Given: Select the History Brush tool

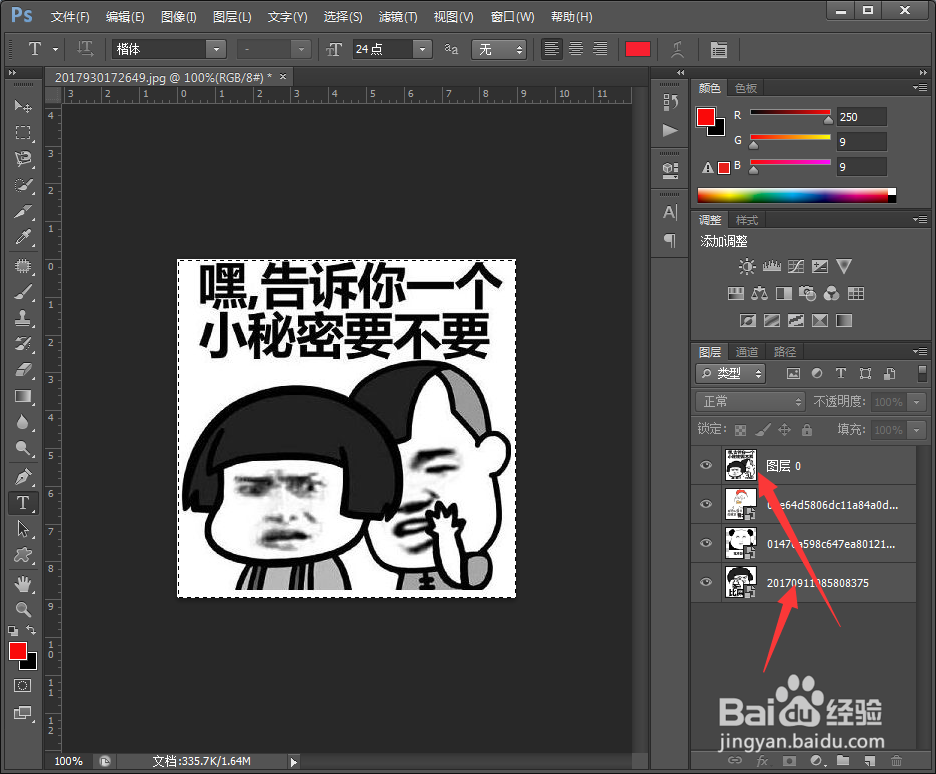Looking at the screenshot, I should (23, 344).
